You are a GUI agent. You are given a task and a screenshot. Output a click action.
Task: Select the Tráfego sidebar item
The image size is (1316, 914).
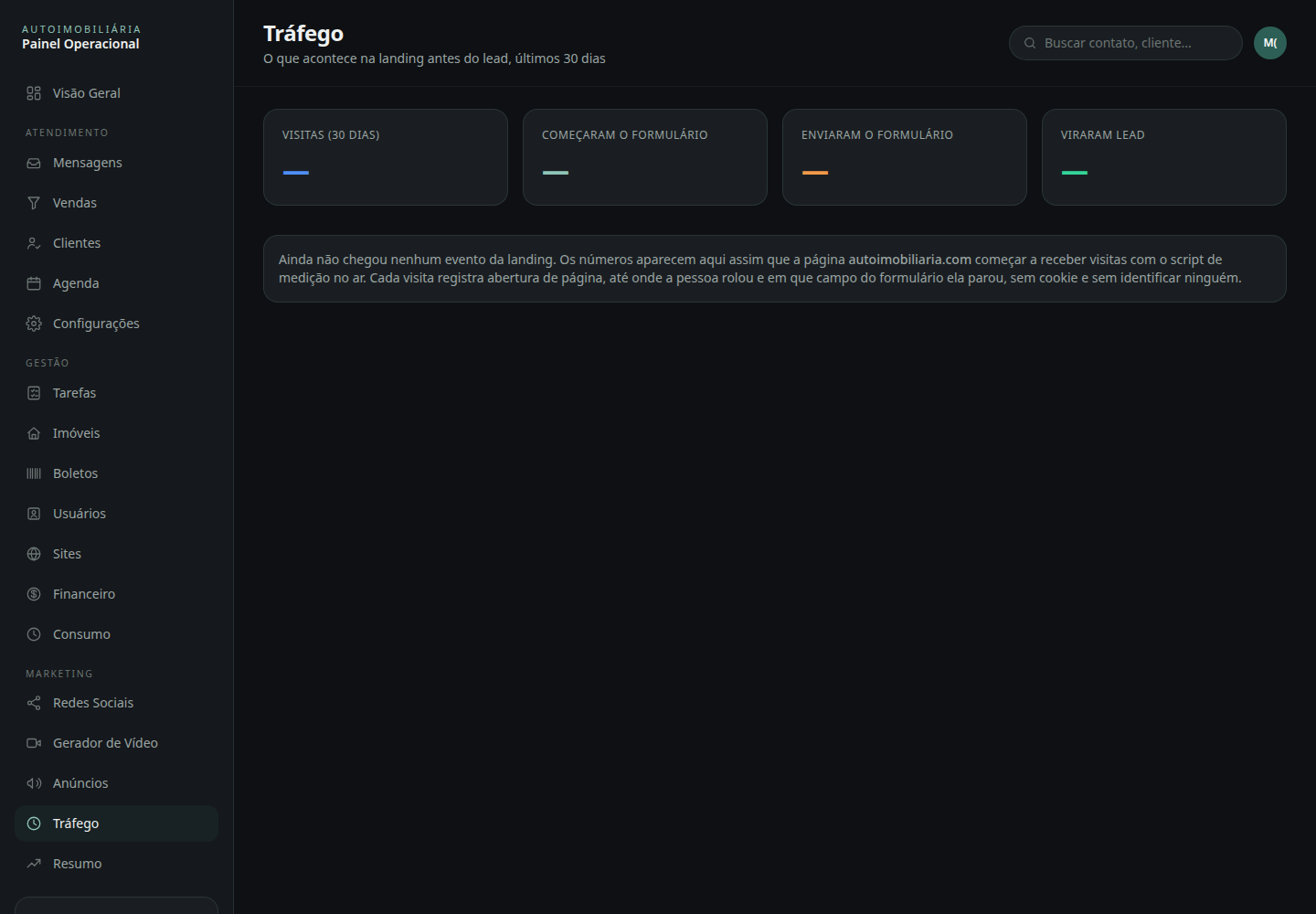pos(116,824)
